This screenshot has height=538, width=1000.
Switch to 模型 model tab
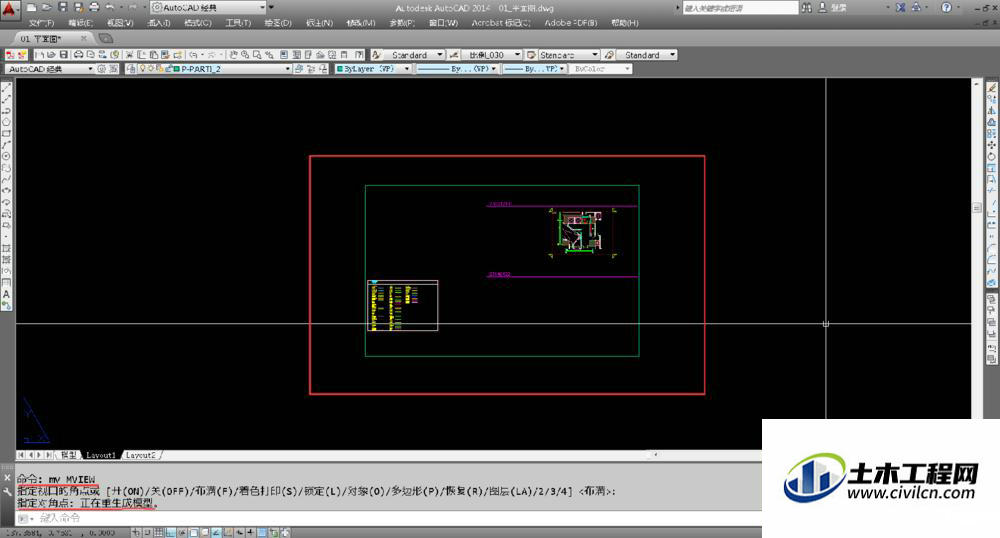[x=68, y=455]
